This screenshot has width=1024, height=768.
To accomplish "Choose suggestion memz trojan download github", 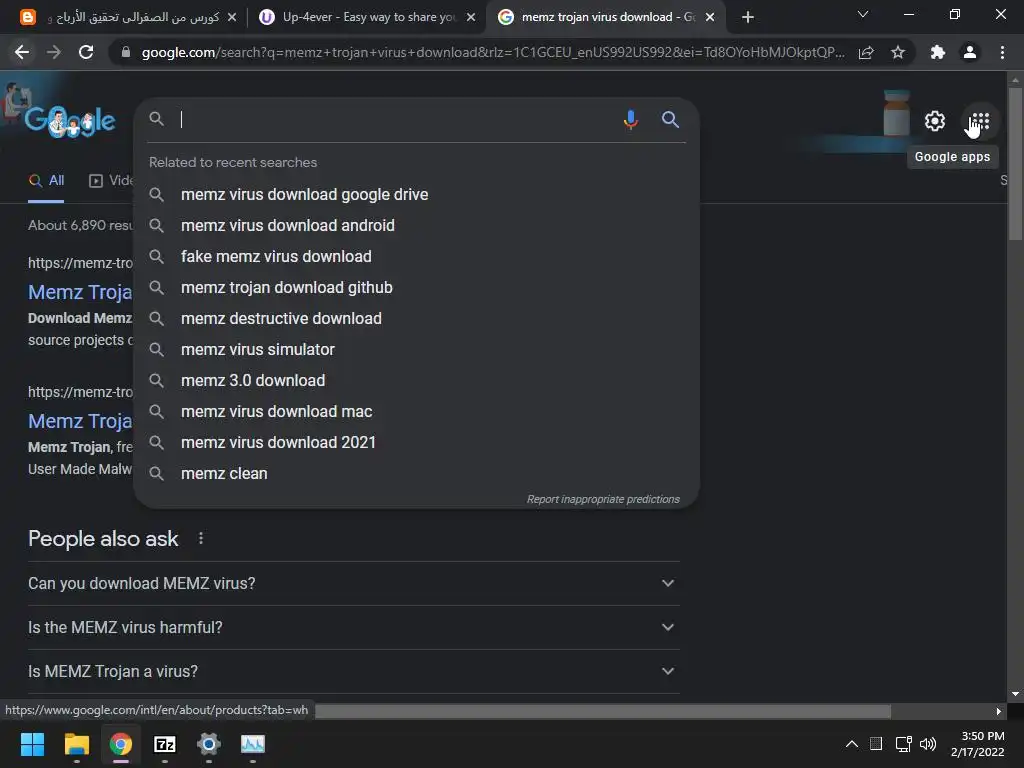I will (417, 287).
